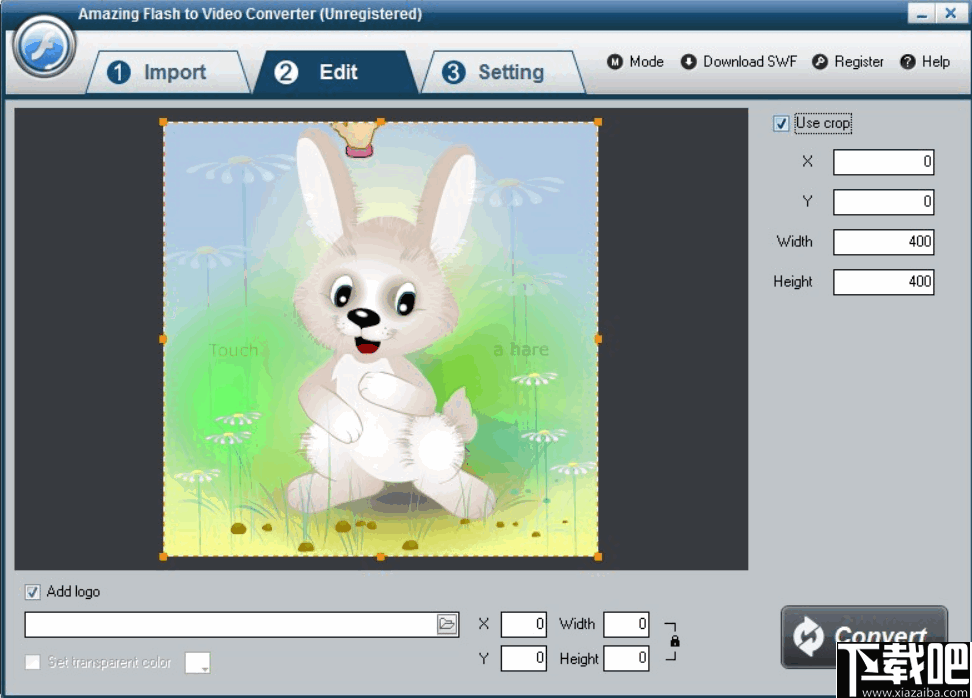
Task: Click the application logo in top-left corner
Action: (x=42, y=45)
